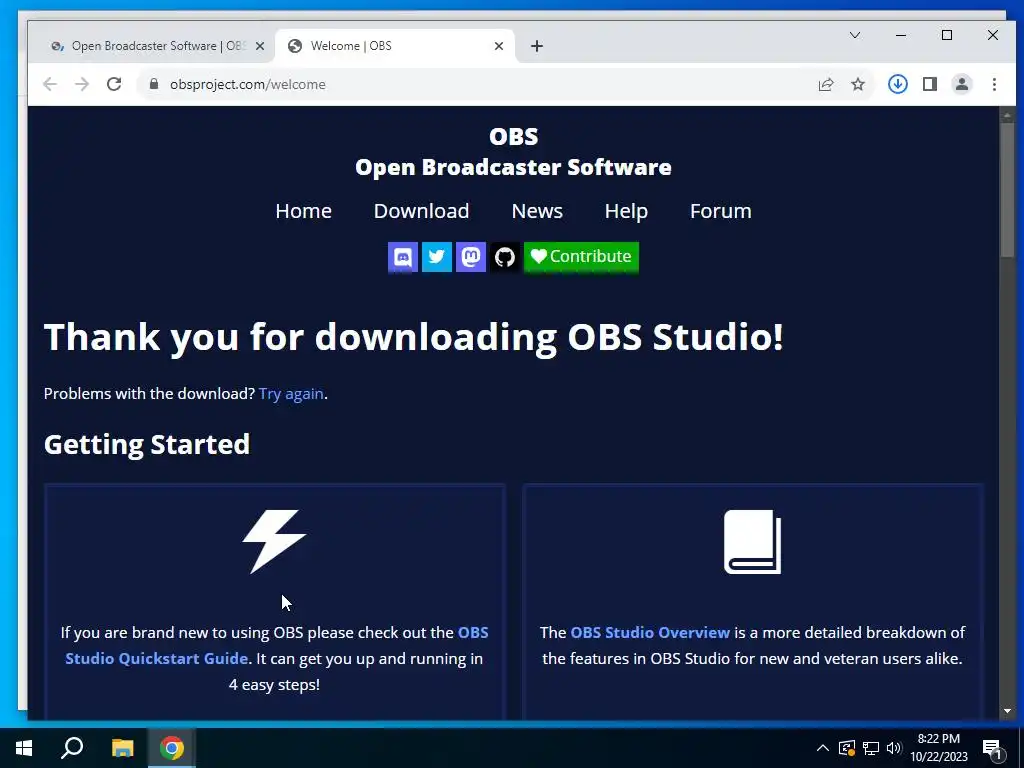This screenshot has width=1024, height=768.
Task: Open the Forum nav item
Action: click(720, 211)
